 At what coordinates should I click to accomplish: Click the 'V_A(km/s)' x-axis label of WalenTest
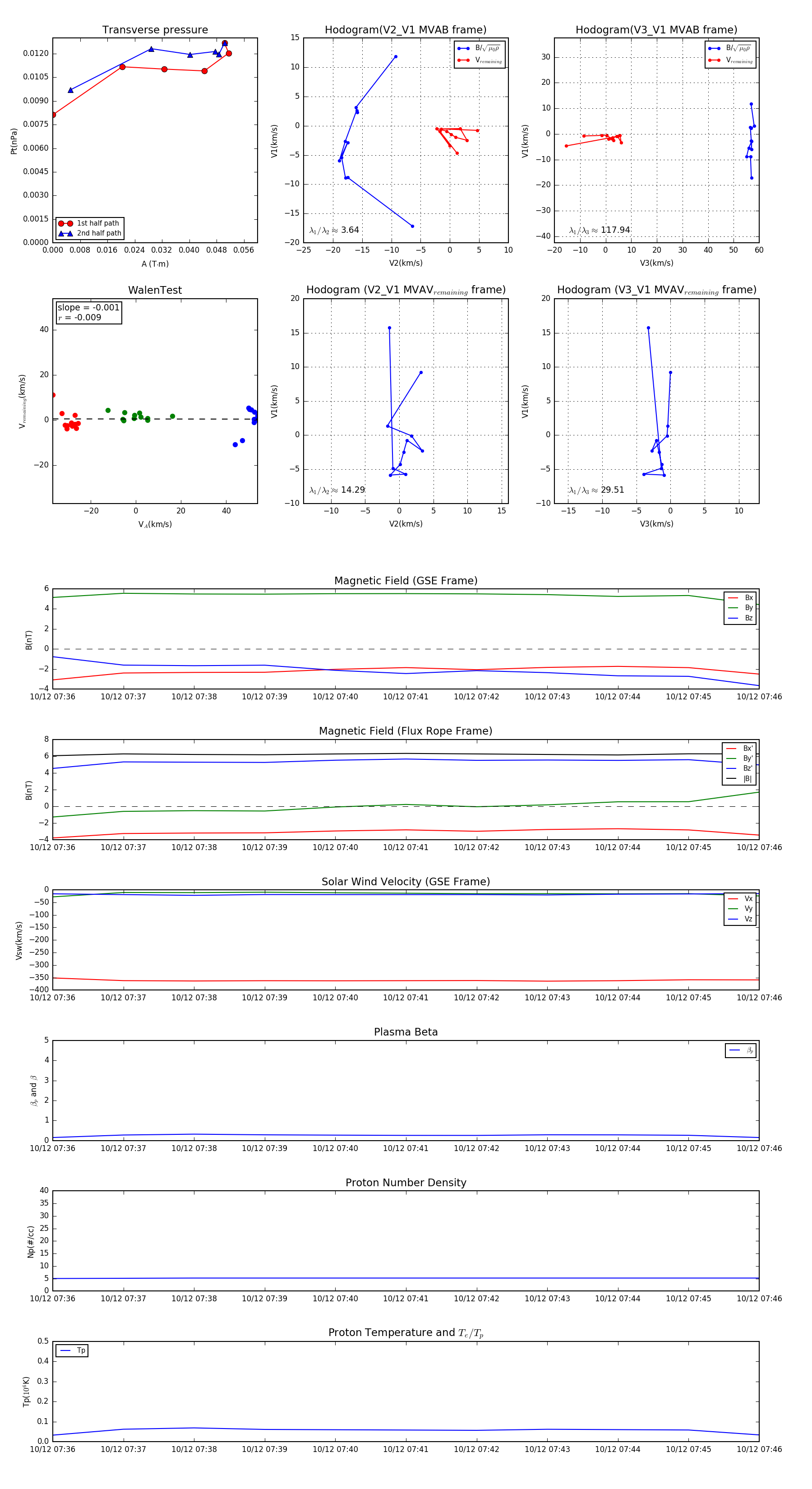point(155,524)
